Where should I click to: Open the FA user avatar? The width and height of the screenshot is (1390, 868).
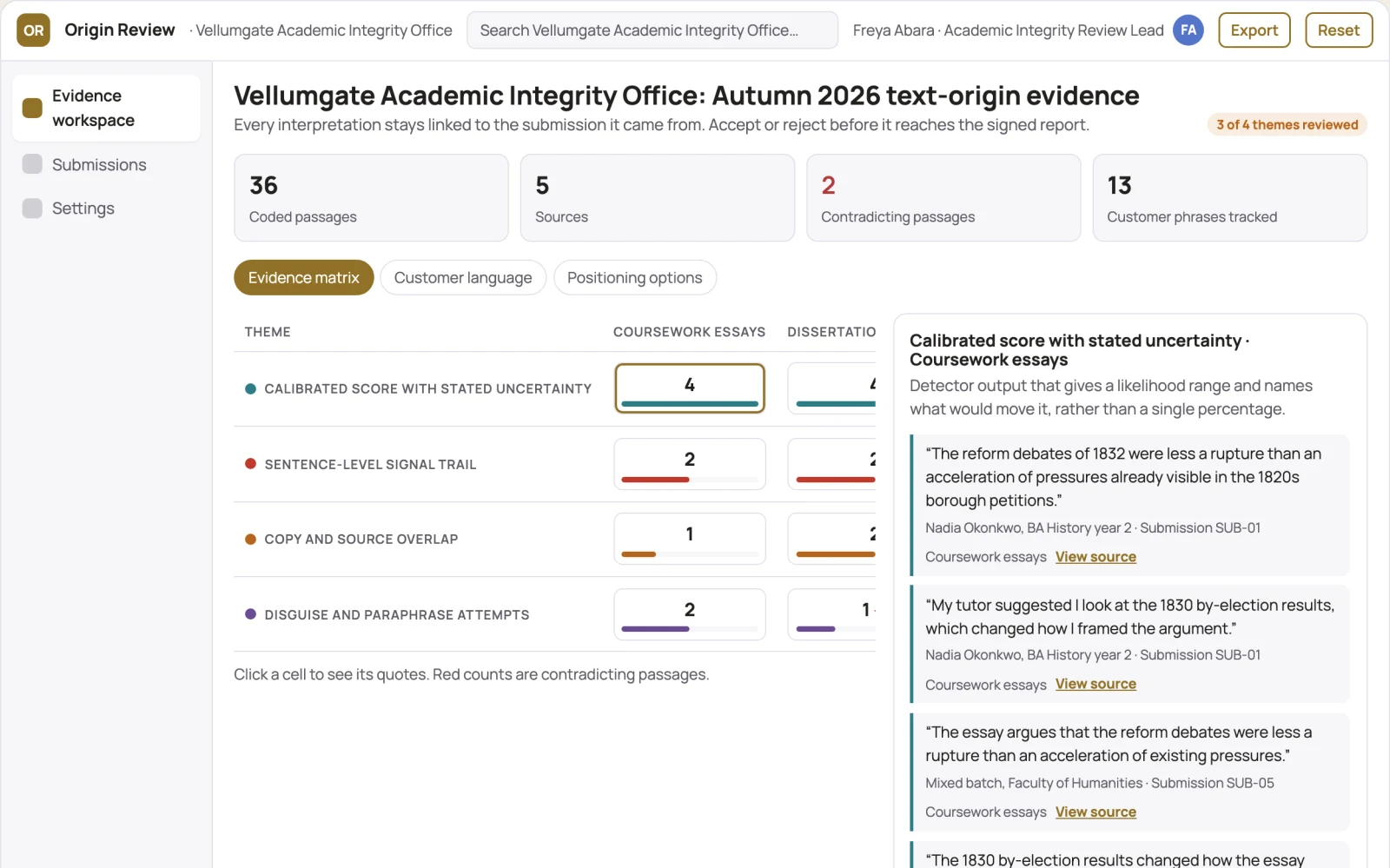(x=1188, y=30)
